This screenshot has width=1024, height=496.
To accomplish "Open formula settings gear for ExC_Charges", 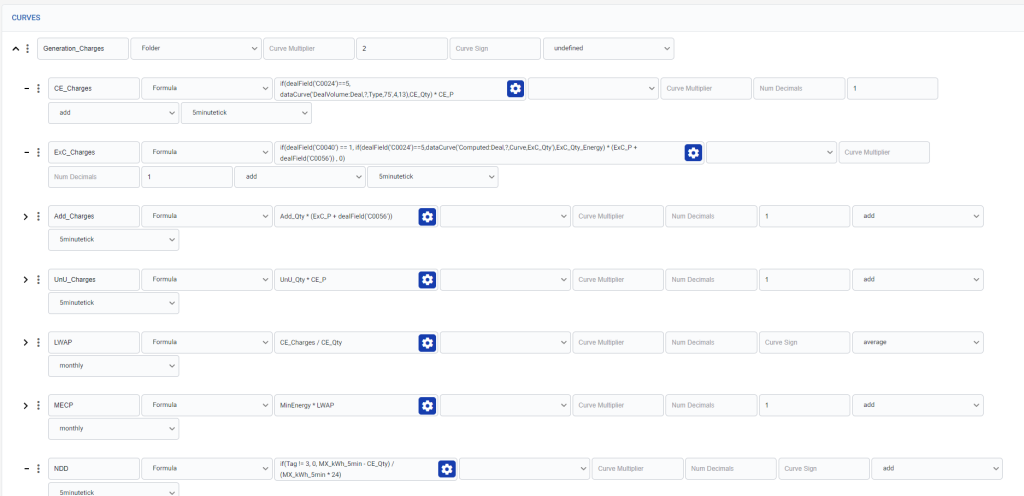I will (x=693, y=152).
